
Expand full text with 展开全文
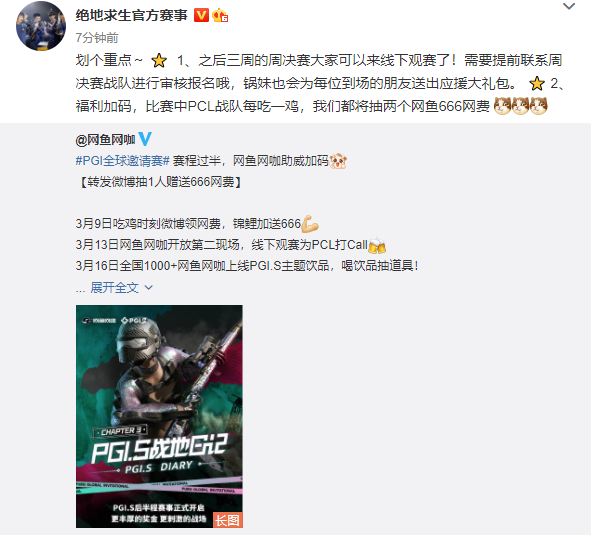click(x=114, y=288)
